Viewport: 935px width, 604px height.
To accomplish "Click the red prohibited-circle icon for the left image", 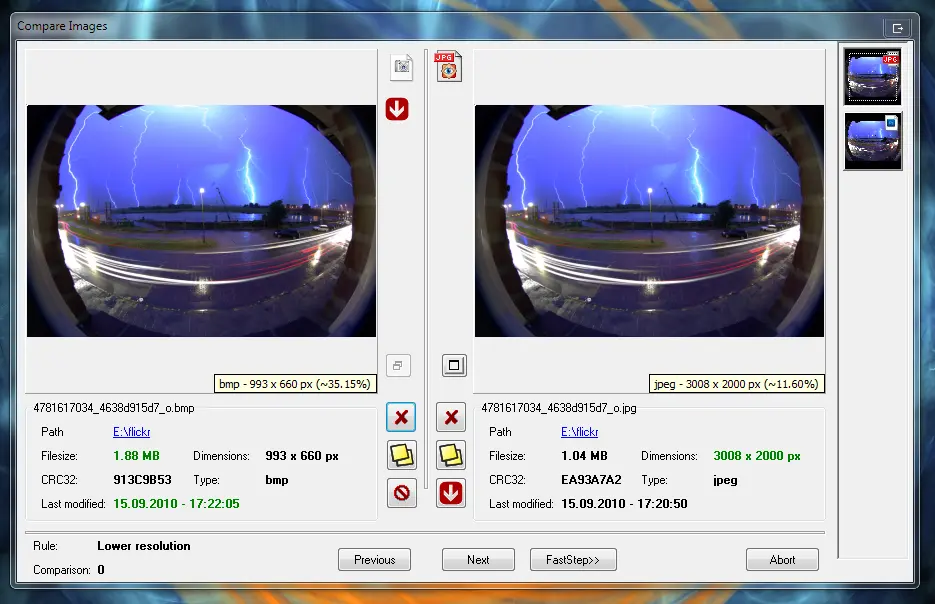I will 401,493.
